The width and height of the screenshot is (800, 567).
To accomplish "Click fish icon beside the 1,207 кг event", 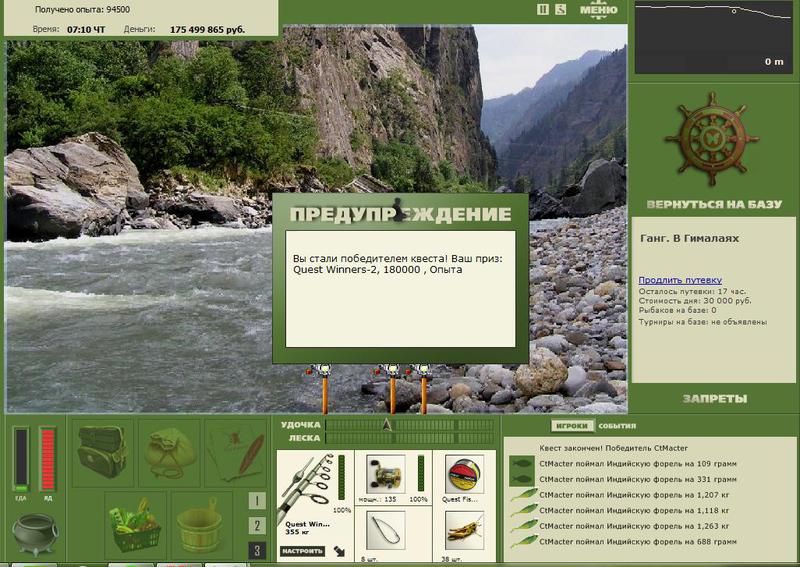I will click(523, 495).
